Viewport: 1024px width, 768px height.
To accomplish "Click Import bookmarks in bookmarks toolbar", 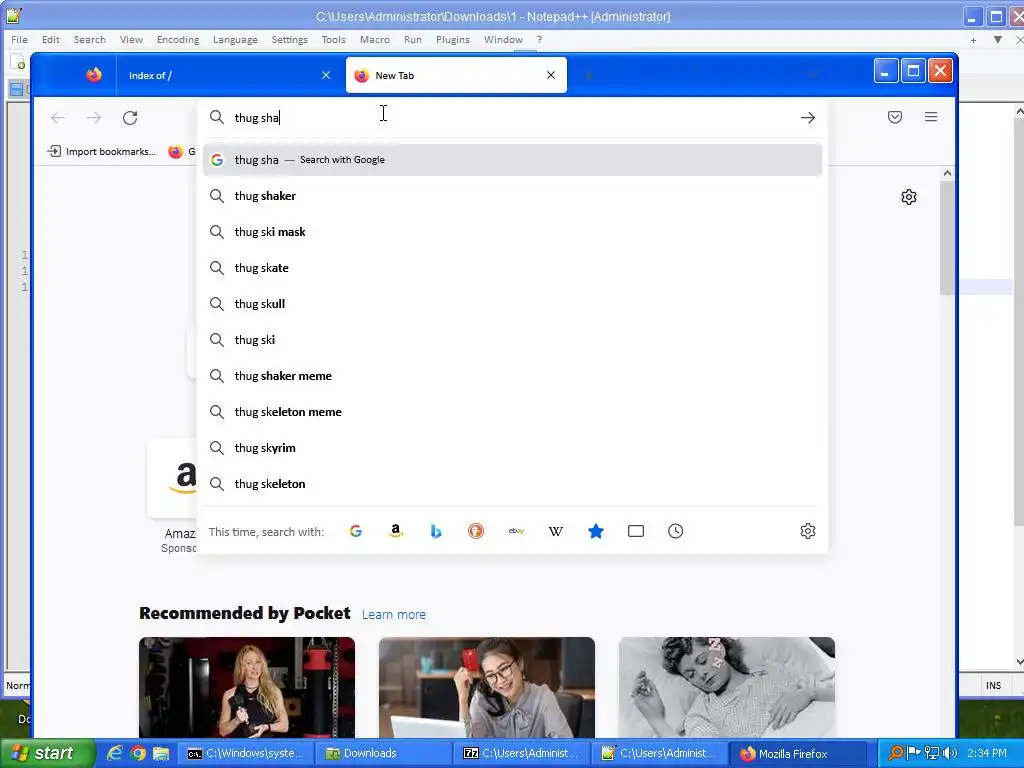I will pyautogui.click(x=102, y=152).
